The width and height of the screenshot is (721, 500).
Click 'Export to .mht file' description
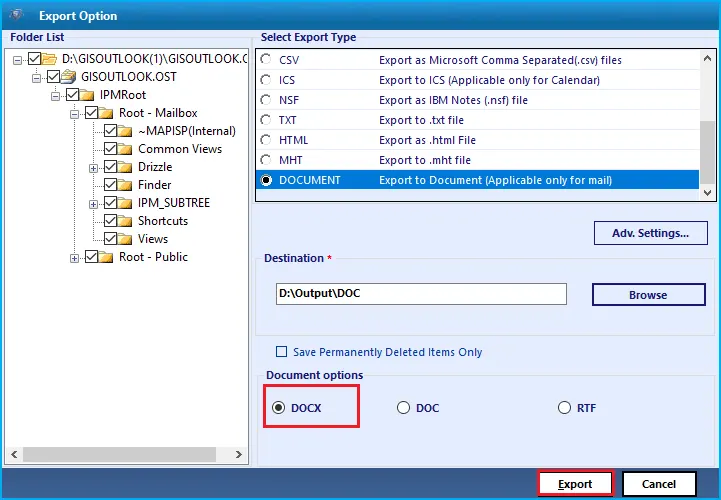click(x=425, y=160)
